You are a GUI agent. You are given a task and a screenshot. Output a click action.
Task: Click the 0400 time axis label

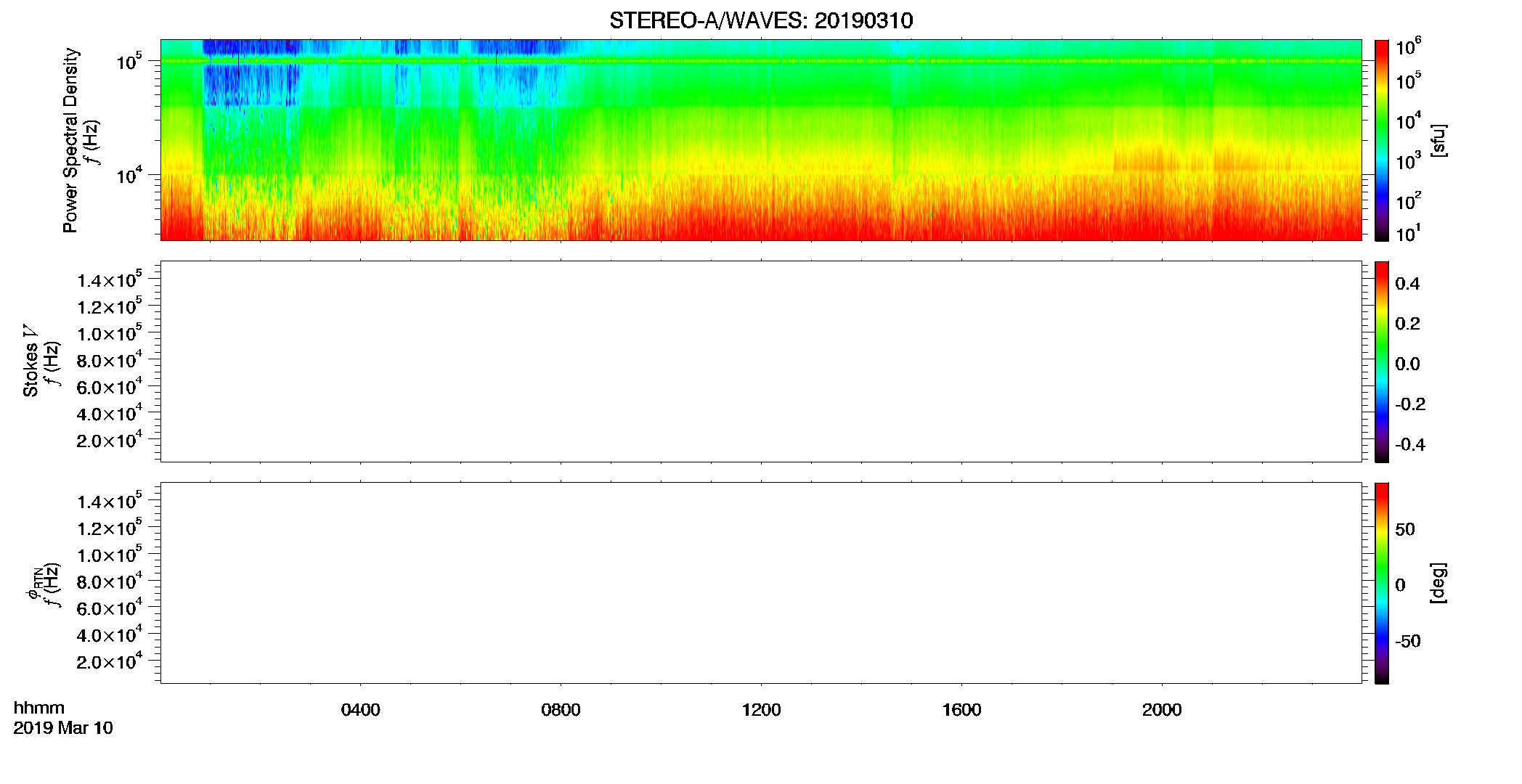(x=361, y=710)
